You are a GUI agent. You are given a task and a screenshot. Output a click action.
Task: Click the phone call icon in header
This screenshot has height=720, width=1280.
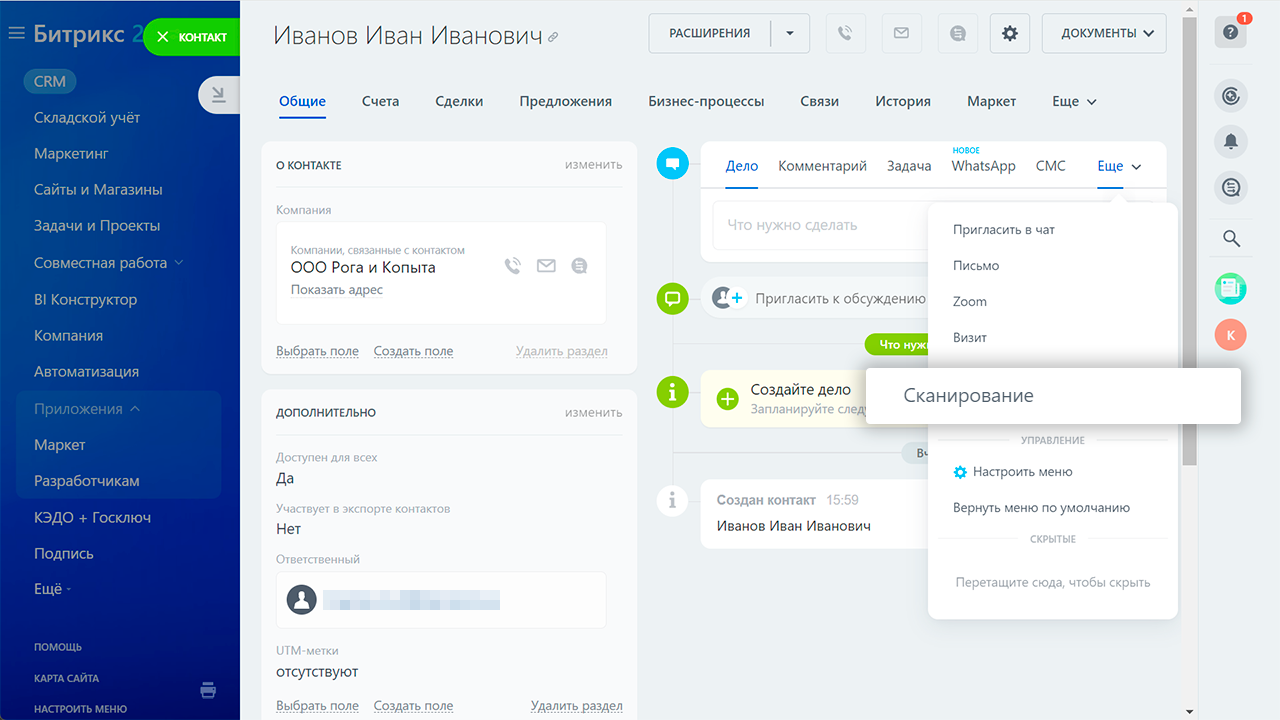tap(845, 33)
